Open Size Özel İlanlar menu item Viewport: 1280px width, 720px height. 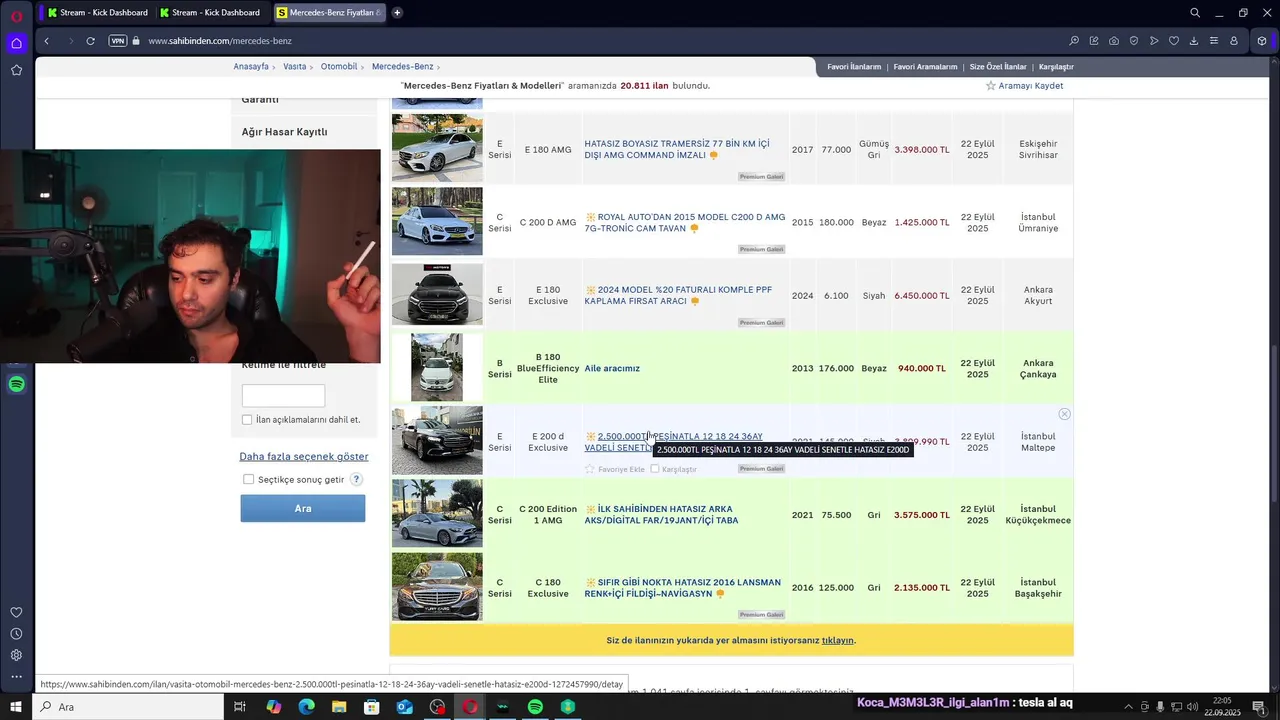[998, 67]
